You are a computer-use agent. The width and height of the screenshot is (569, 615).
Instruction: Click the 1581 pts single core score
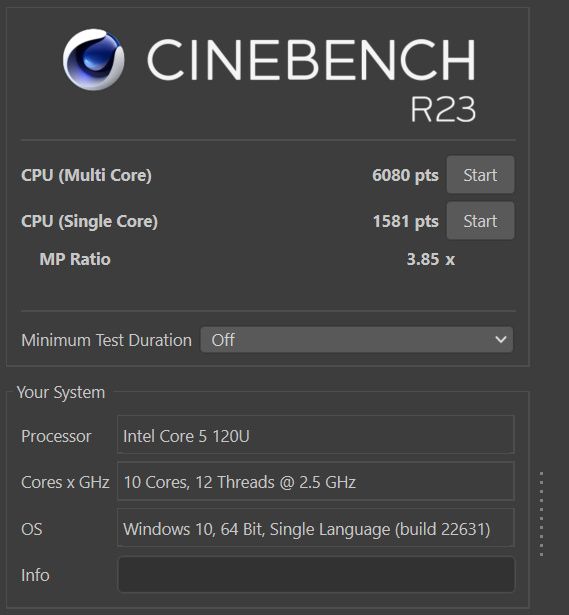[x=405, y=221]
